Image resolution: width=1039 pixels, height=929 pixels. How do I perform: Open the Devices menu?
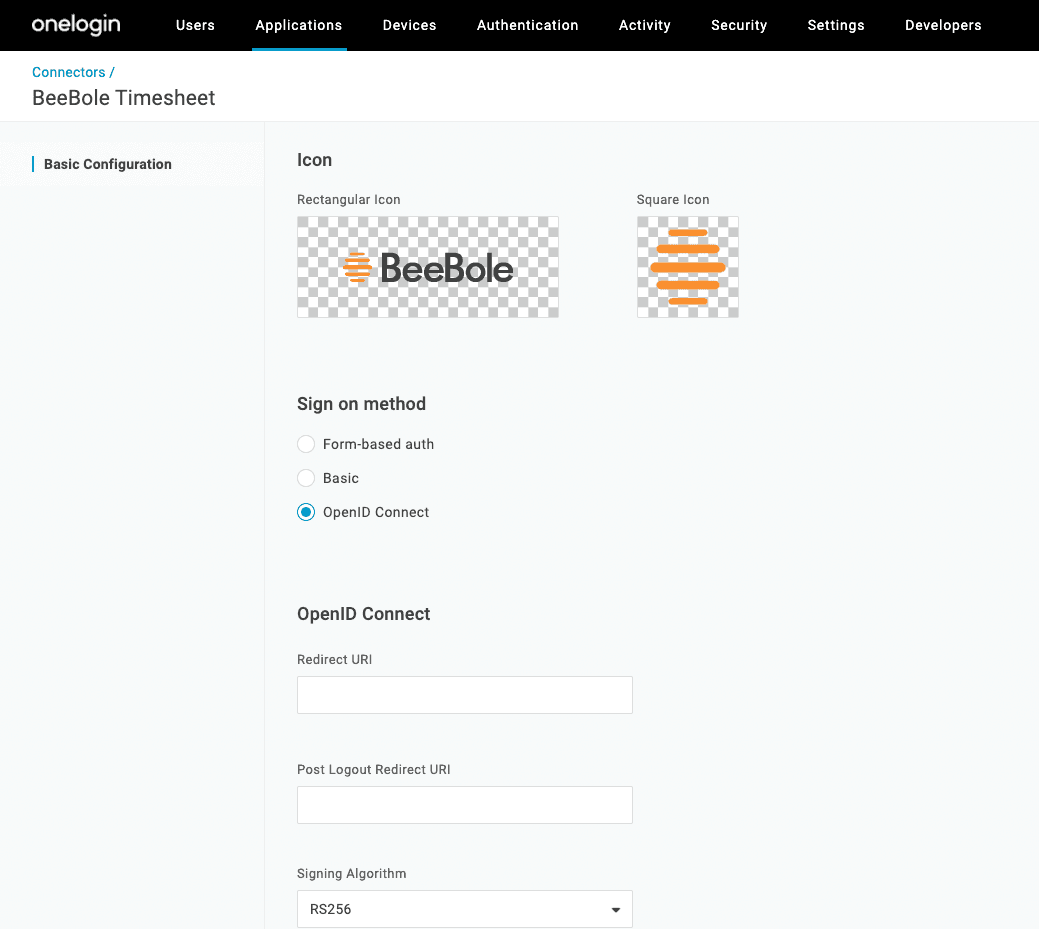coord(409,25)
